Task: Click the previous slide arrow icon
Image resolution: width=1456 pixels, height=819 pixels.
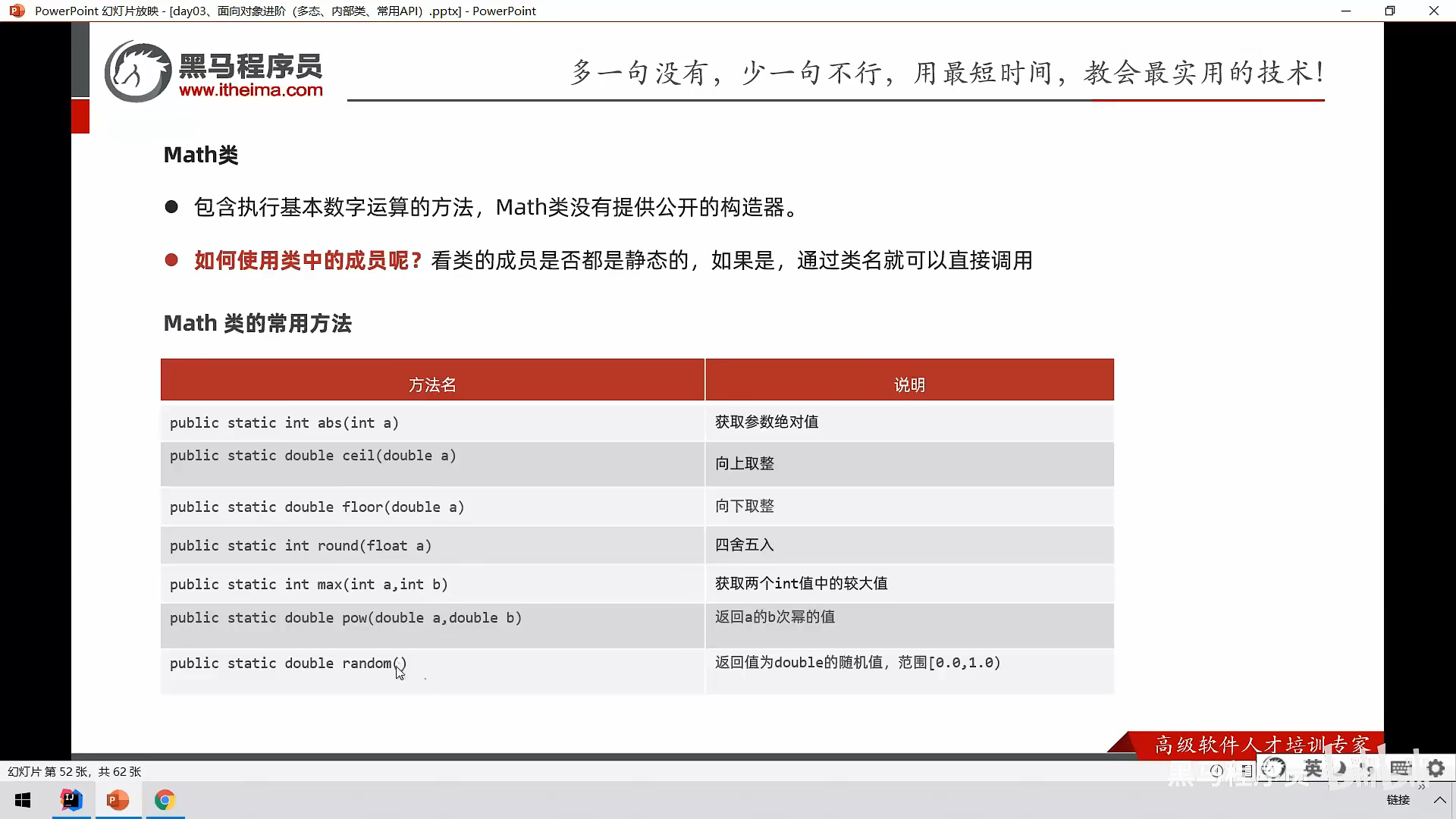Action: (x=1216, y=770)
